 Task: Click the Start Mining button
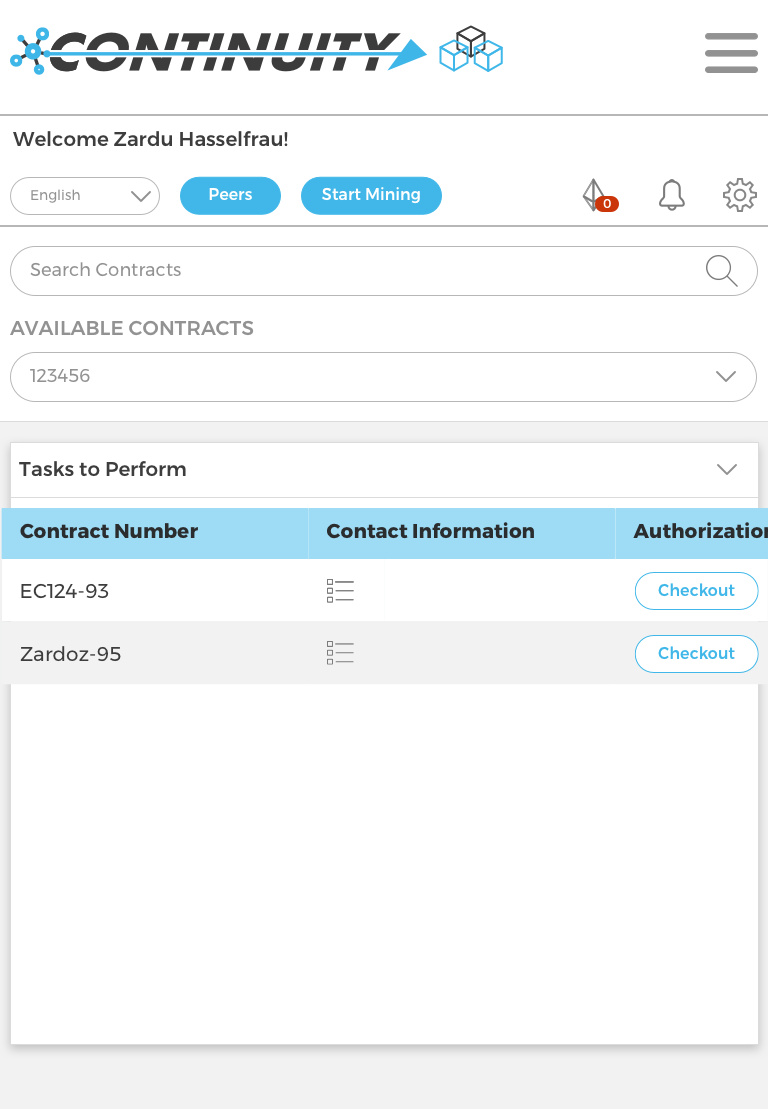pos(371,195)
